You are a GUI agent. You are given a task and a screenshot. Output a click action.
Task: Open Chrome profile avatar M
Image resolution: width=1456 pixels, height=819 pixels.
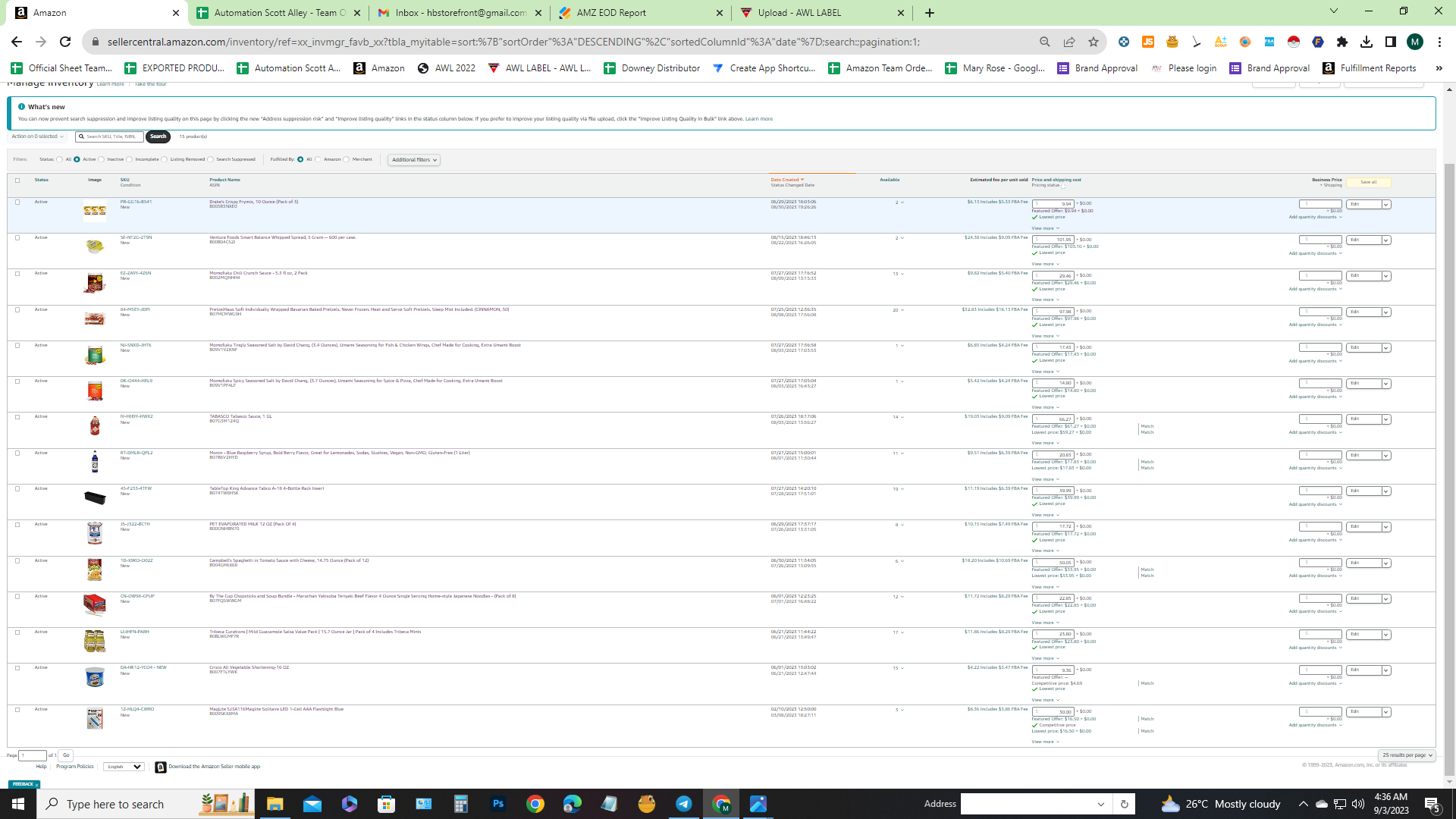click(x=1415, y=42)
